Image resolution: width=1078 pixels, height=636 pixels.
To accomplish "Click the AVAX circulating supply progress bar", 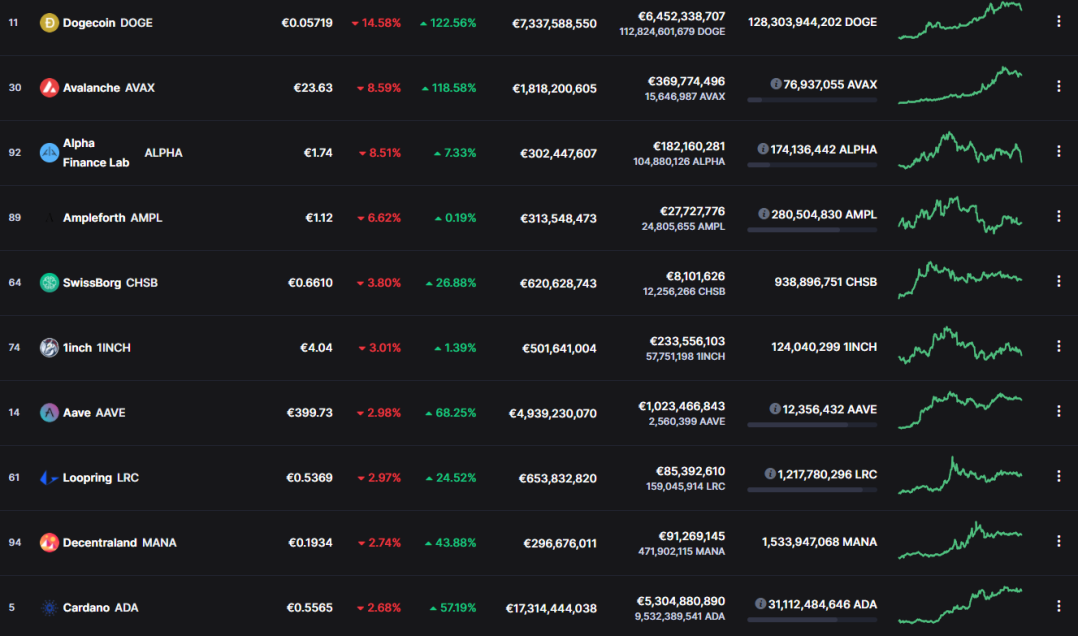I will (812, 100).
